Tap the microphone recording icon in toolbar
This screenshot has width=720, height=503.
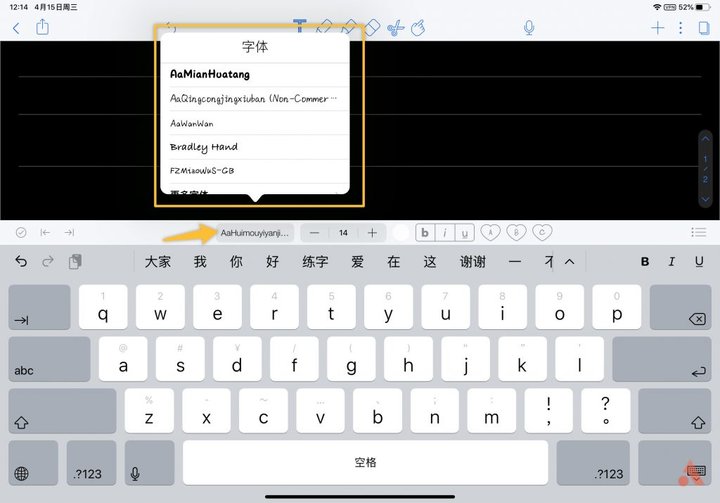(529, 28)
